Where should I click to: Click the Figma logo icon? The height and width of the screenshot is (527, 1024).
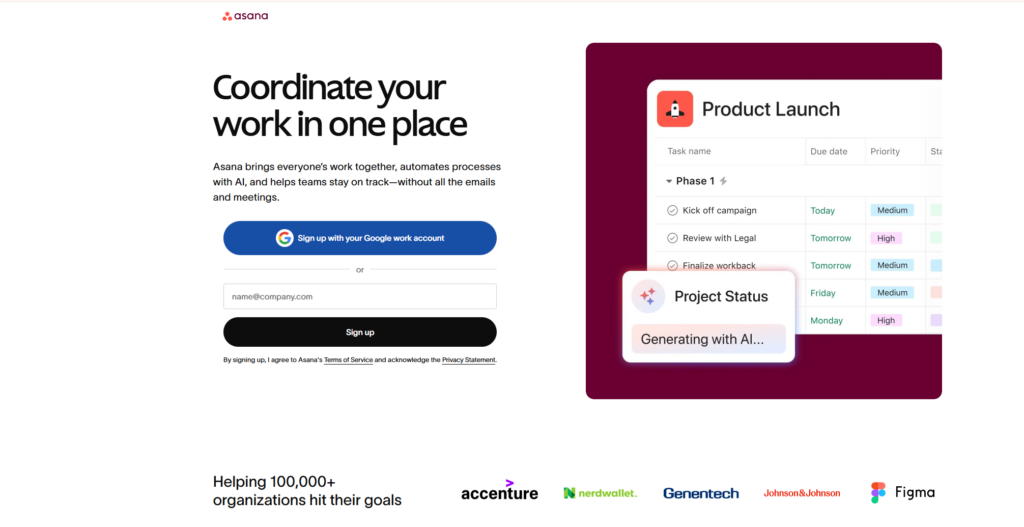tap(878, 492)
